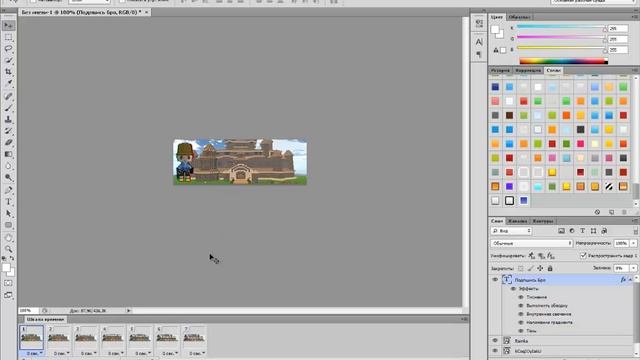
Task: Select the Hand tool
Action: (8, 238)
